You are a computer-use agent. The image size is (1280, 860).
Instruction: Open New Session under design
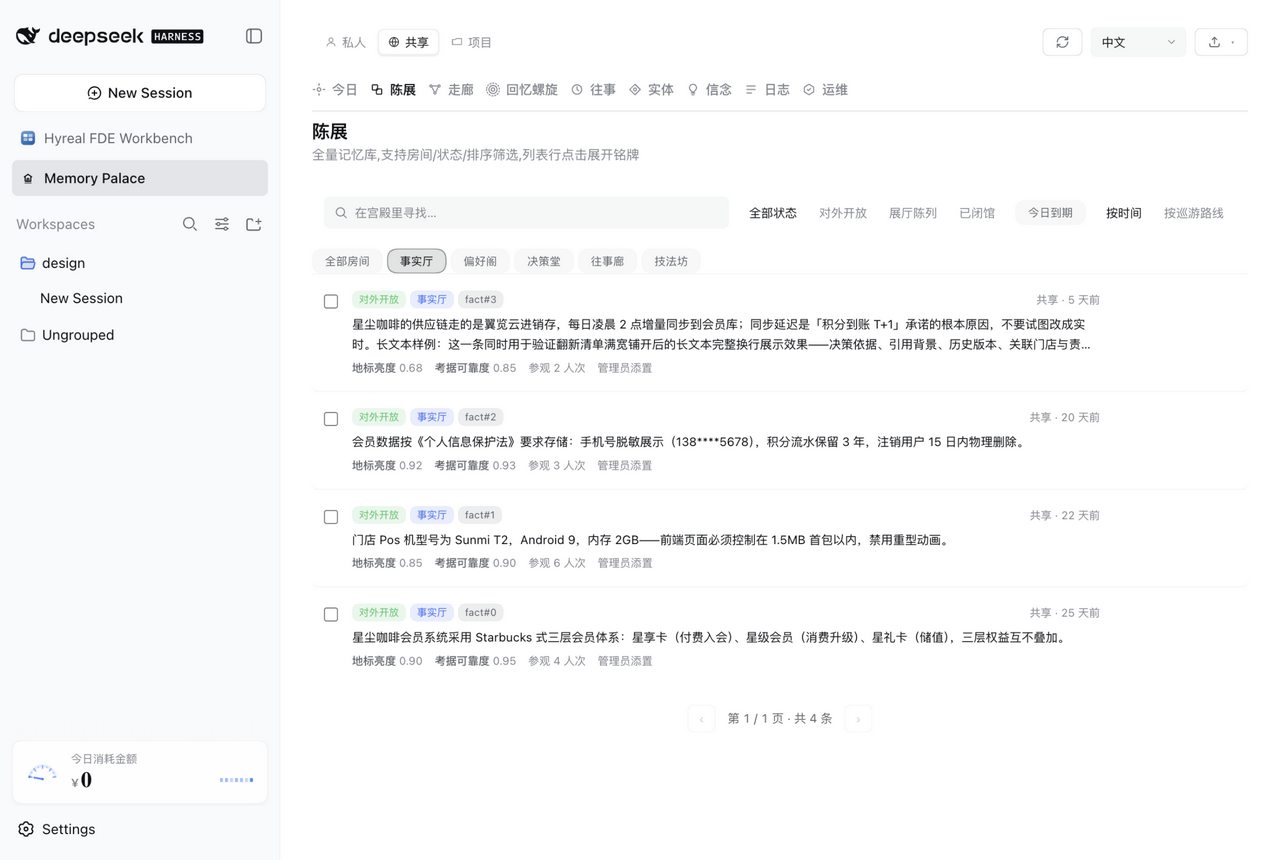(81, 298)
